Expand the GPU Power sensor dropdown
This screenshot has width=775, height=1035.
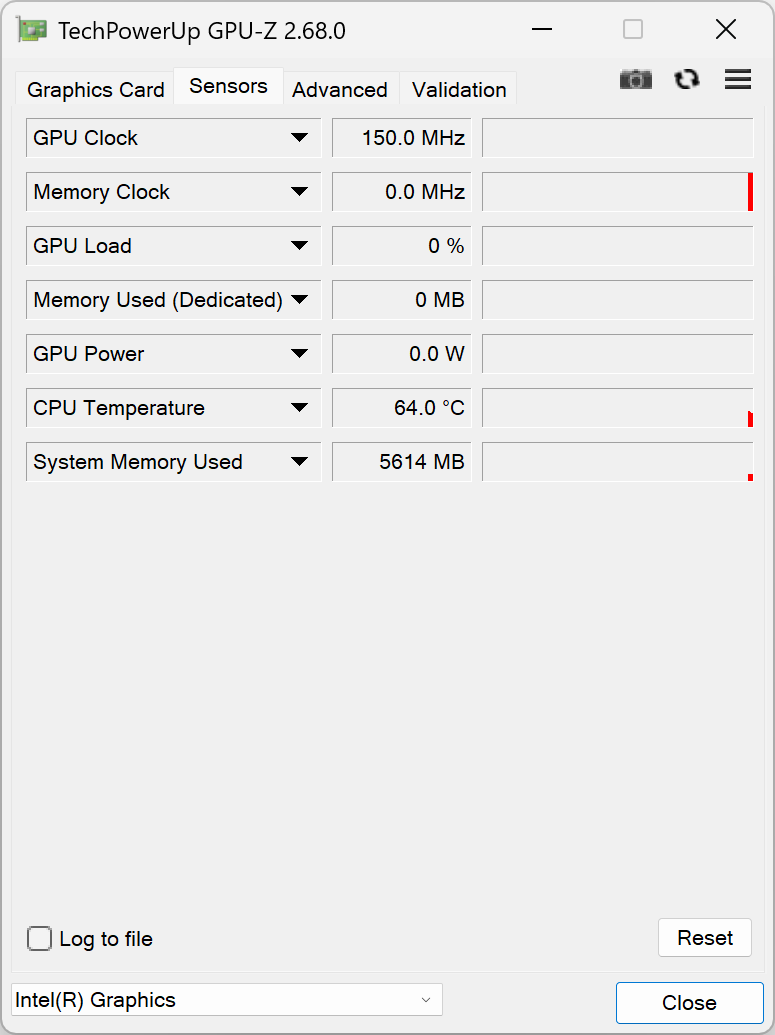click(x=299, y=354)
